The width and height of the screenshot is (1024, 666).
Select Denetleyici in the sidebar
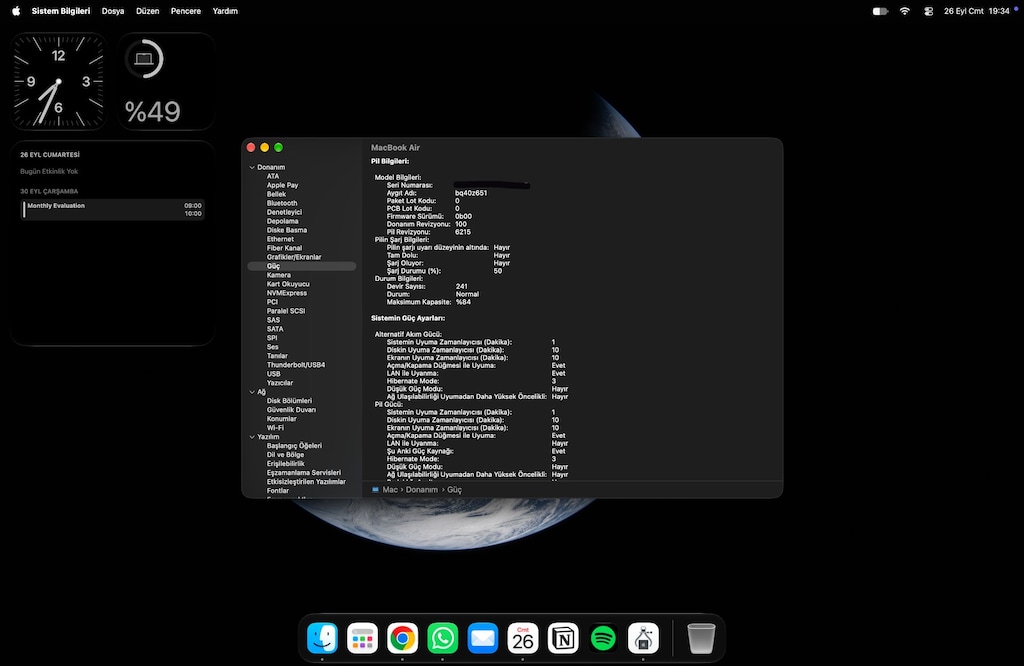284,212
